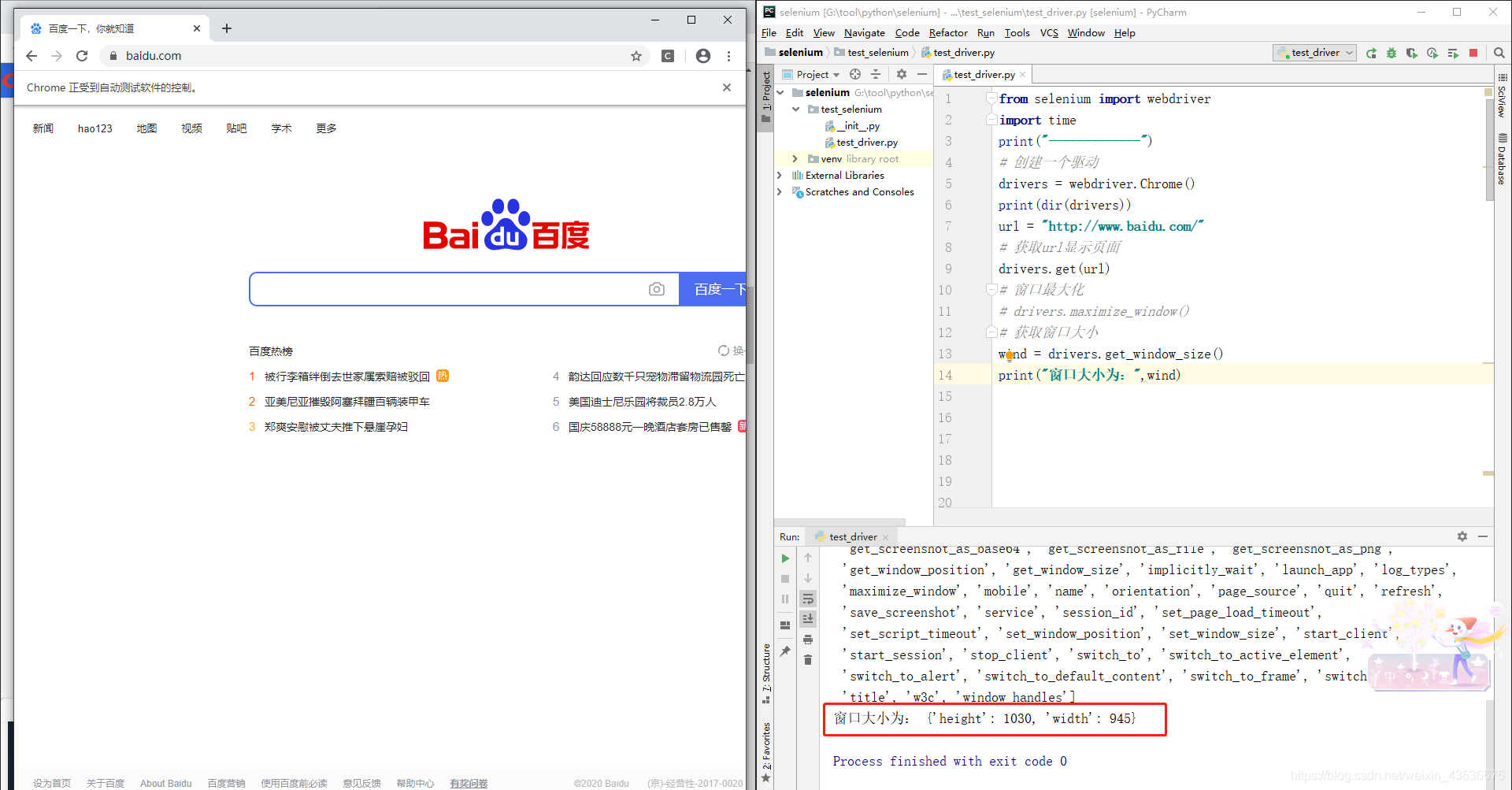Open Project view dropdown
The height and width of the screenshot is (790, 1512).
pyautogui.click(x=812, y=75)
